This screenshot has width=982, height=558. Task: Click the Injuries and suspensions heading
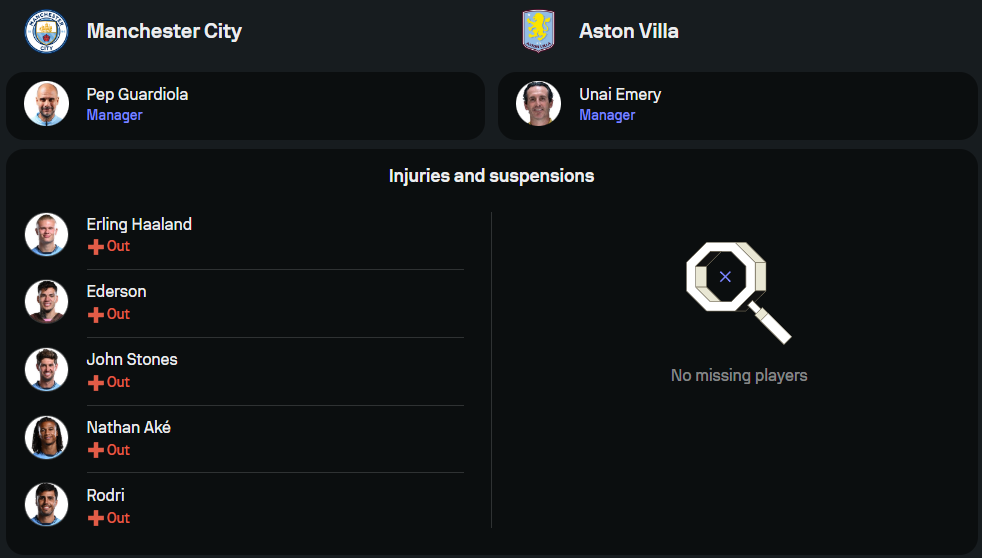point(491,176)
